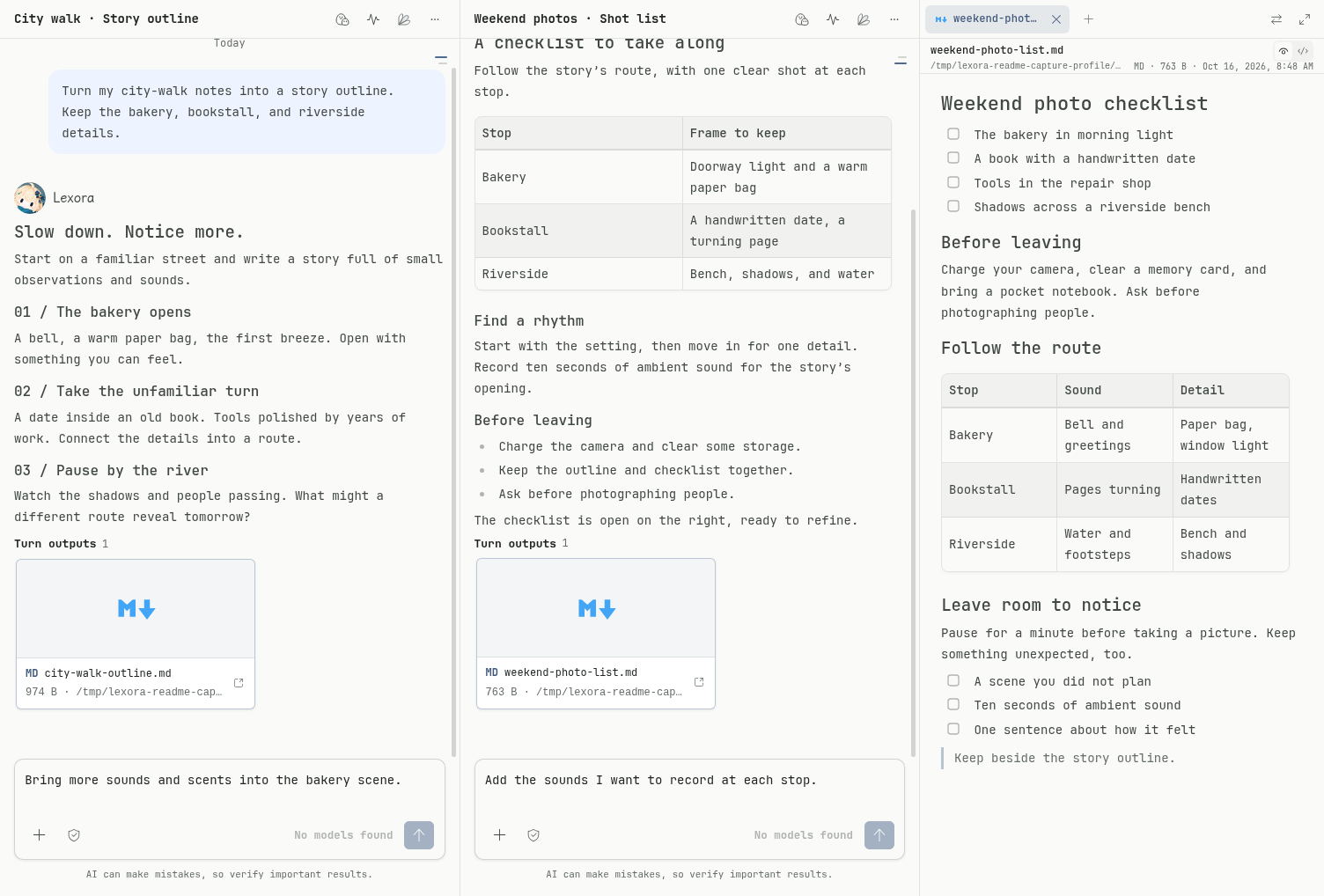The height and width of the screenshot is (896, 1324).
Task: Click the leaf icon in City walk header
Action: pos(404,19)
